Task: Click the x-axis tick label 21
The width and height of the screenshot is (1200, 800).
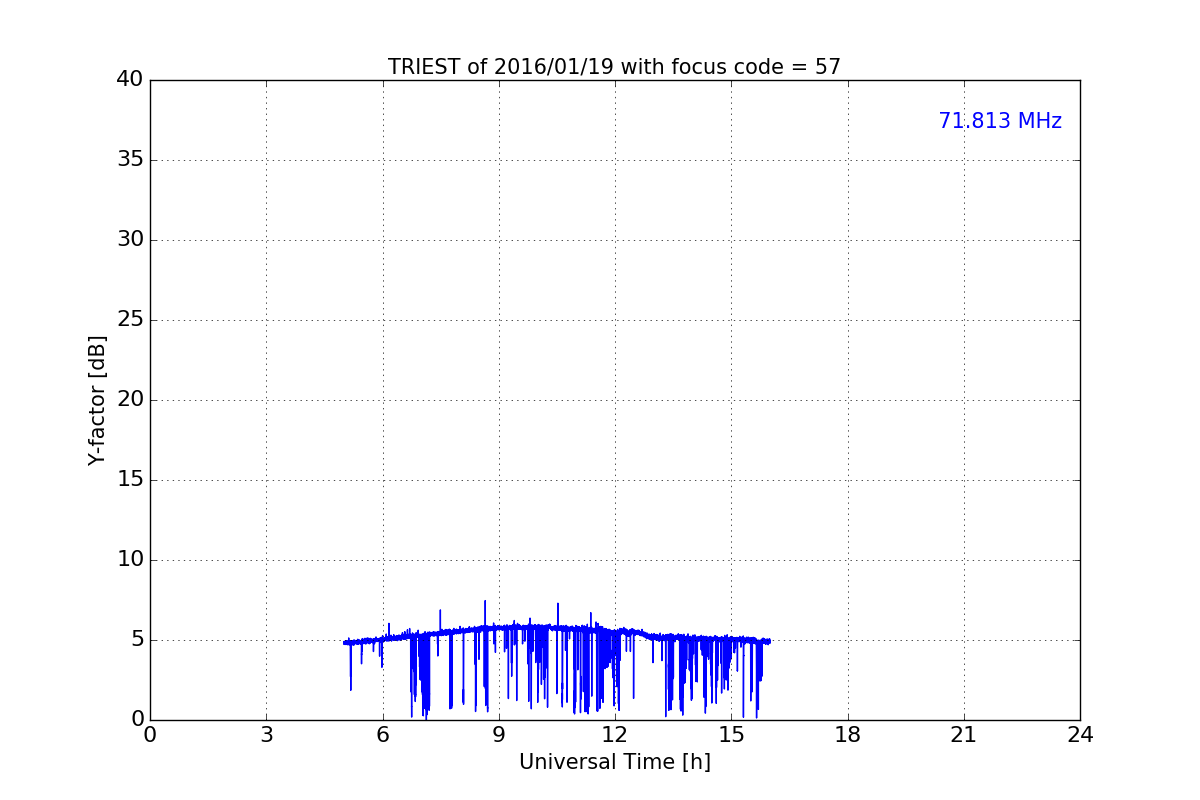Action: tap(964, 735)
